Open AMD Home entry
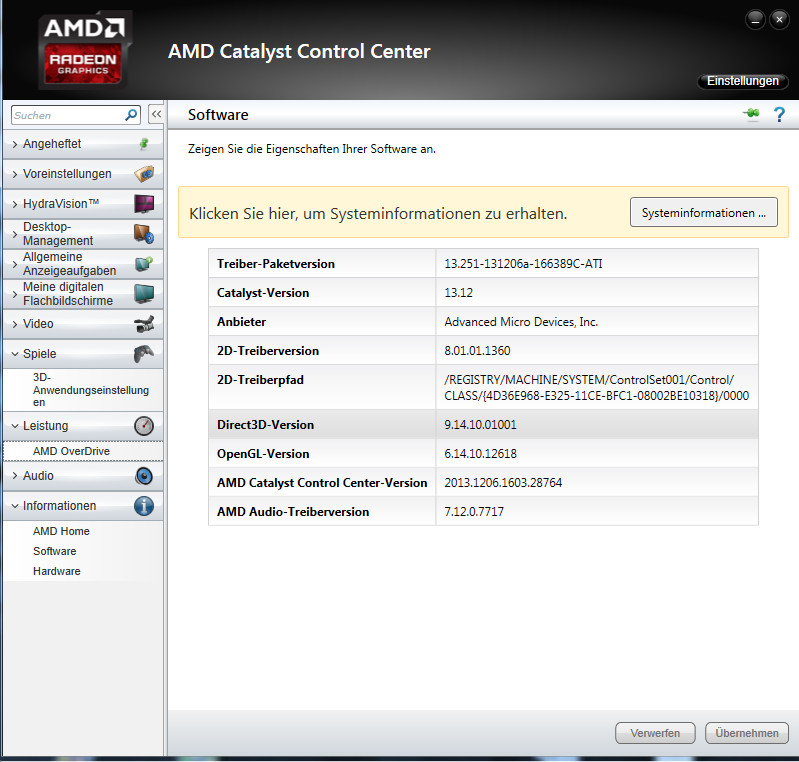The image size is (799, 762). point(61,531)
